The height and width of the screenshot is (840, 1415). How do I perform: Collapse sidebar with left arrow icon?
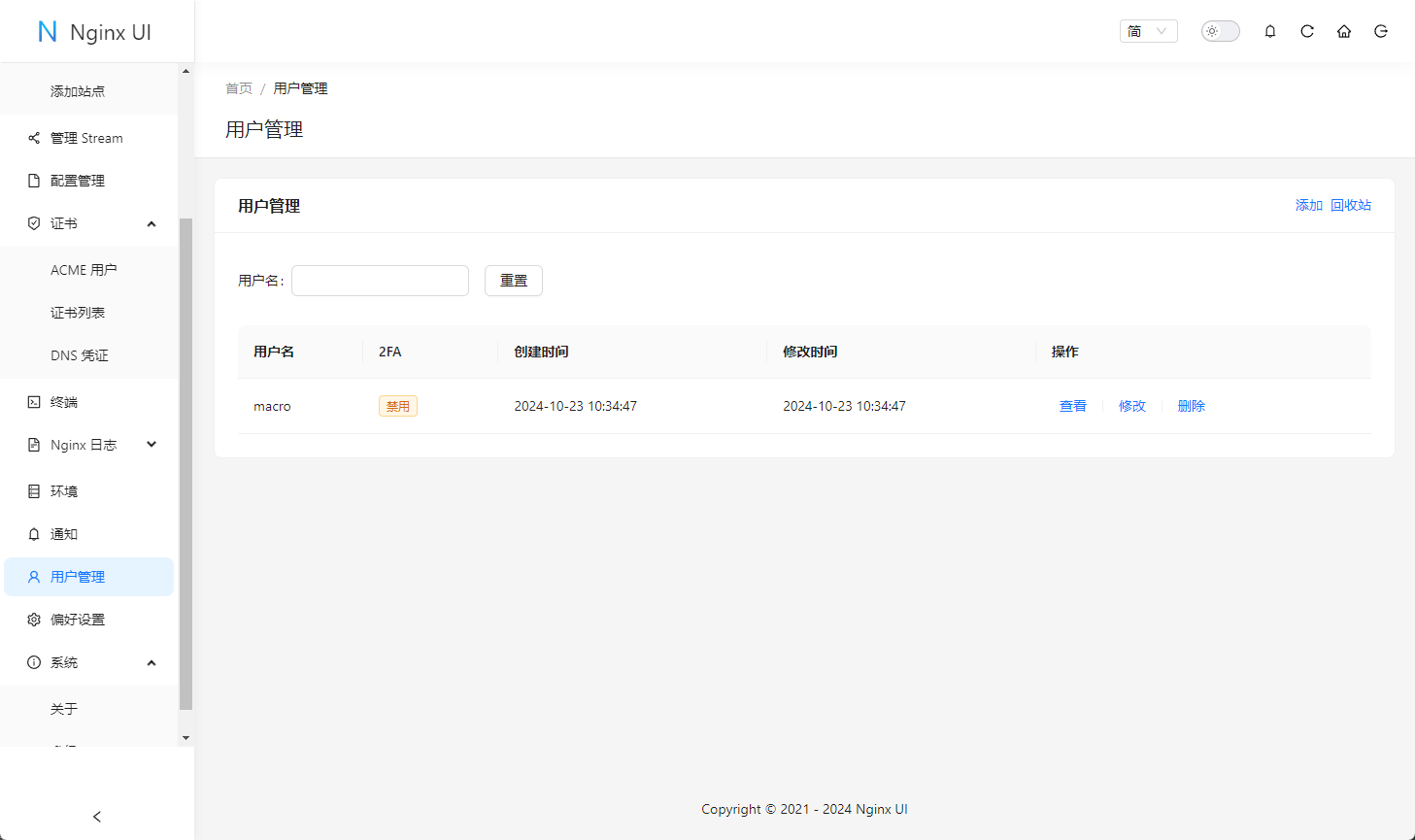click(x=96, y=817)
